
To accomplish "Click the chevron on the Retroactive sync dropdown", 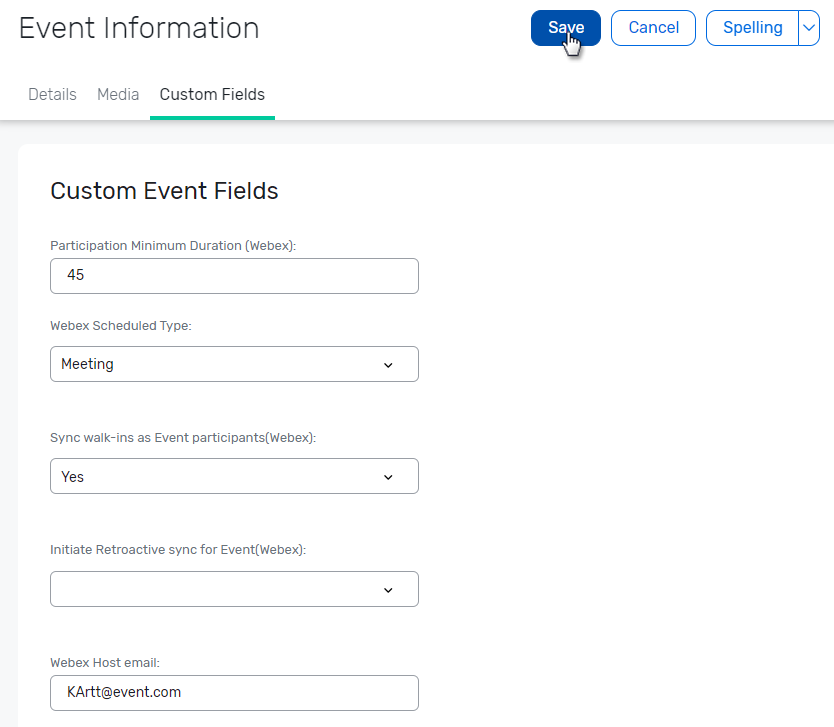I will pos(388,589).
